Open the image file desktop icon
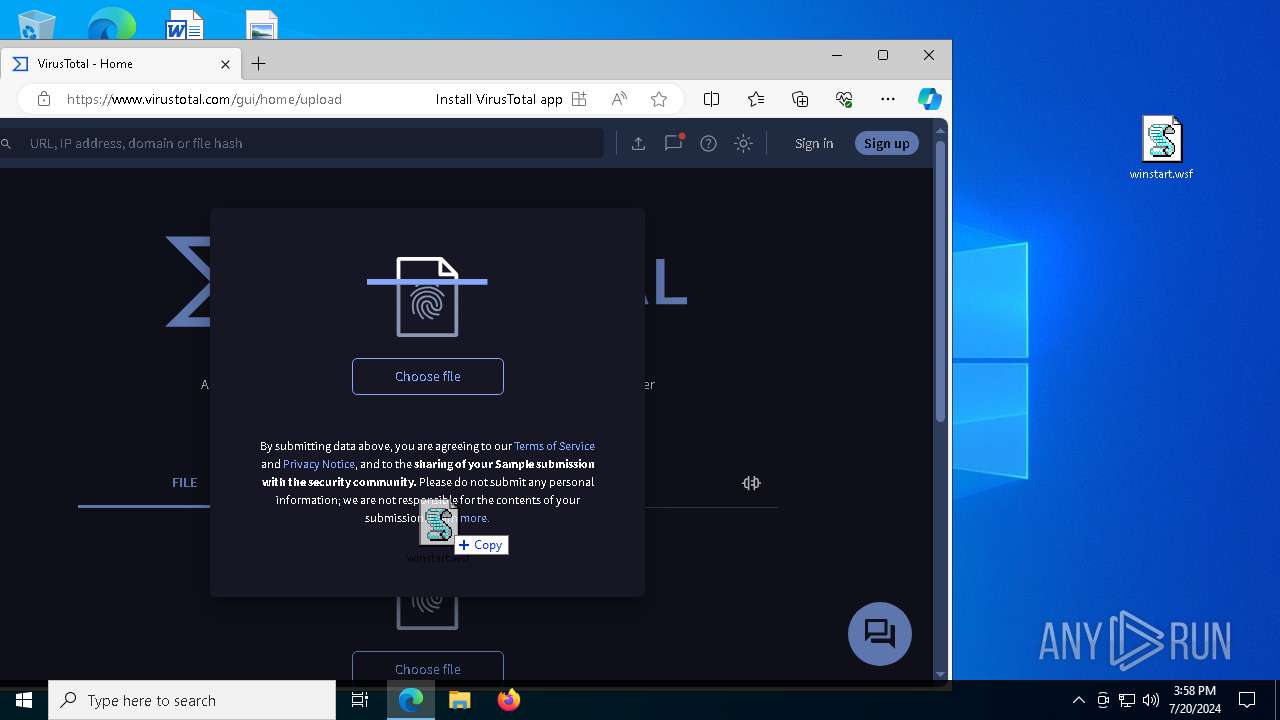1280x720 pixels. click(261, 24)
